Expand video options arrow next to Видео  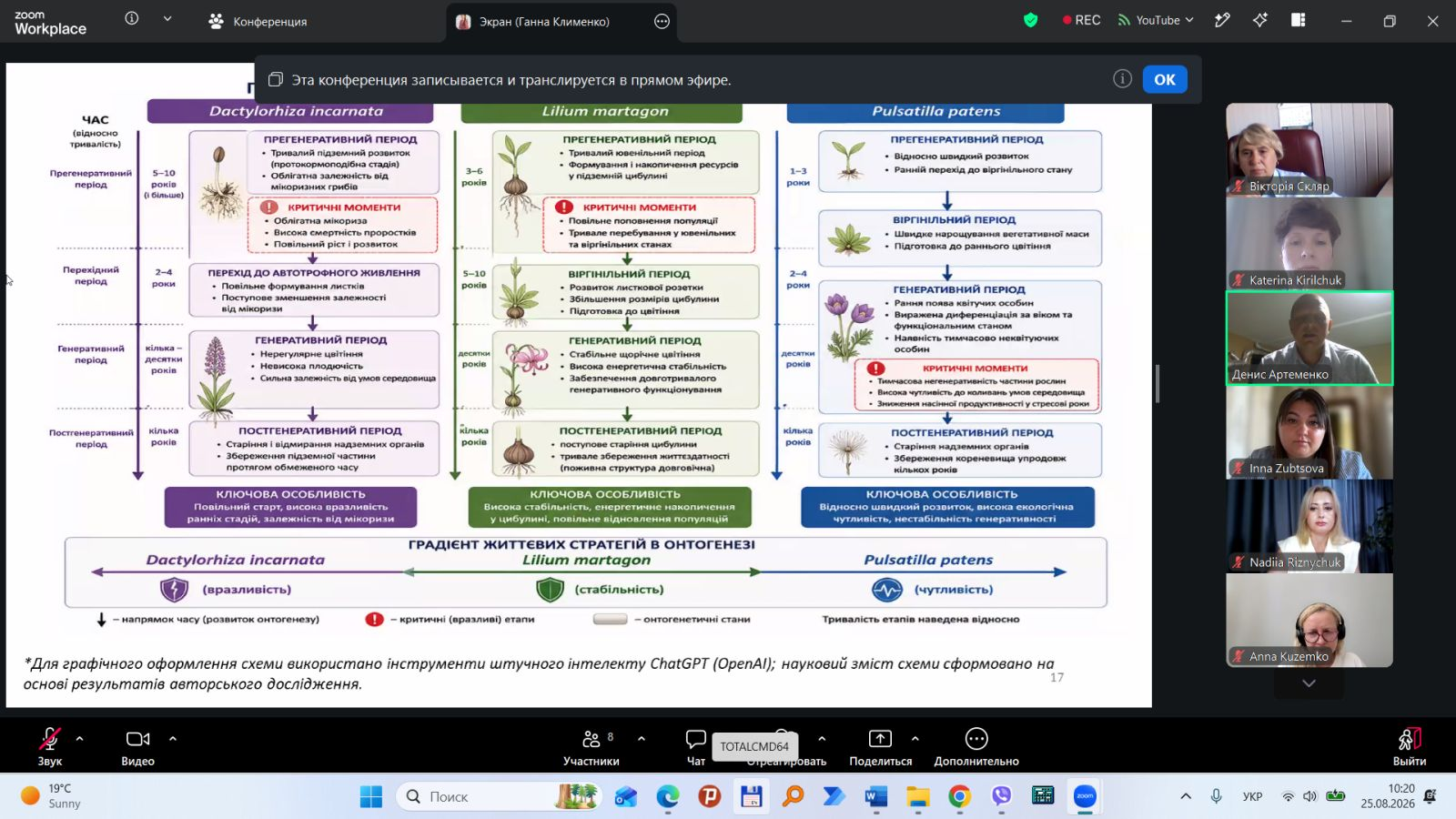173,738
